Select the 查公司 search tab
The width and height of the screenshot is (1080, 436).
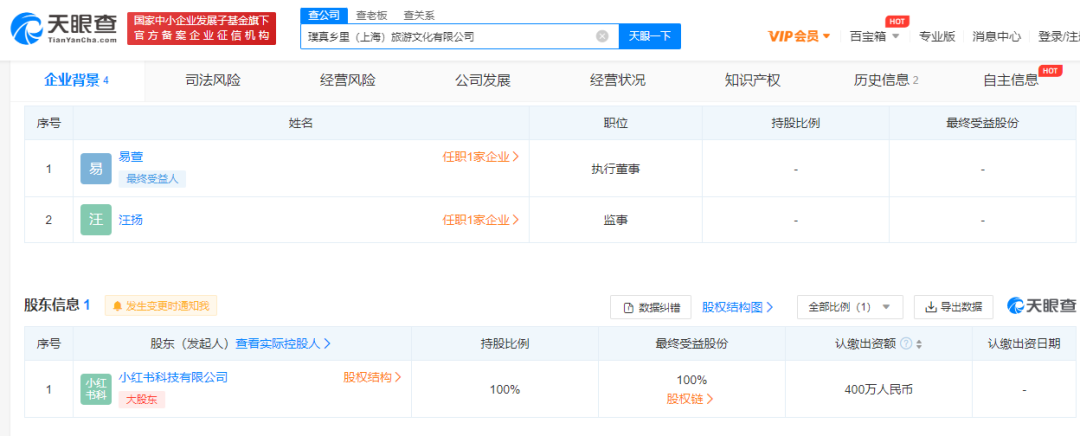pos(323,15)
